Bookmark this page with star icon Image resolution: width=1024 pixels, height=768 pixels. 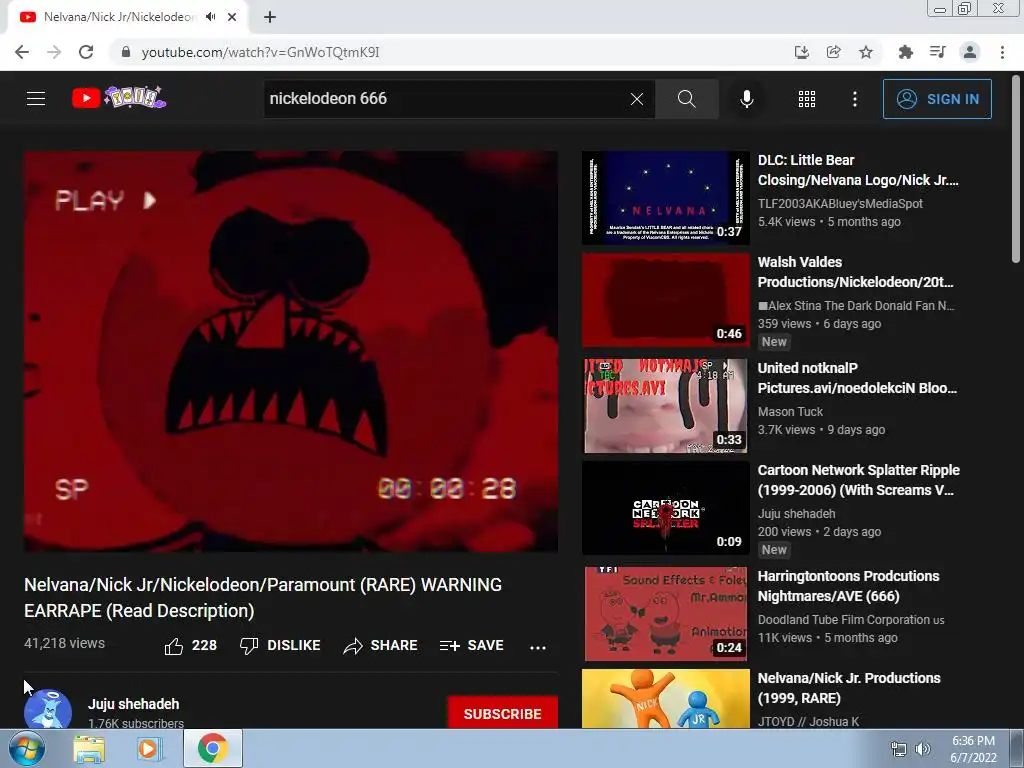(x=866, y=52)
